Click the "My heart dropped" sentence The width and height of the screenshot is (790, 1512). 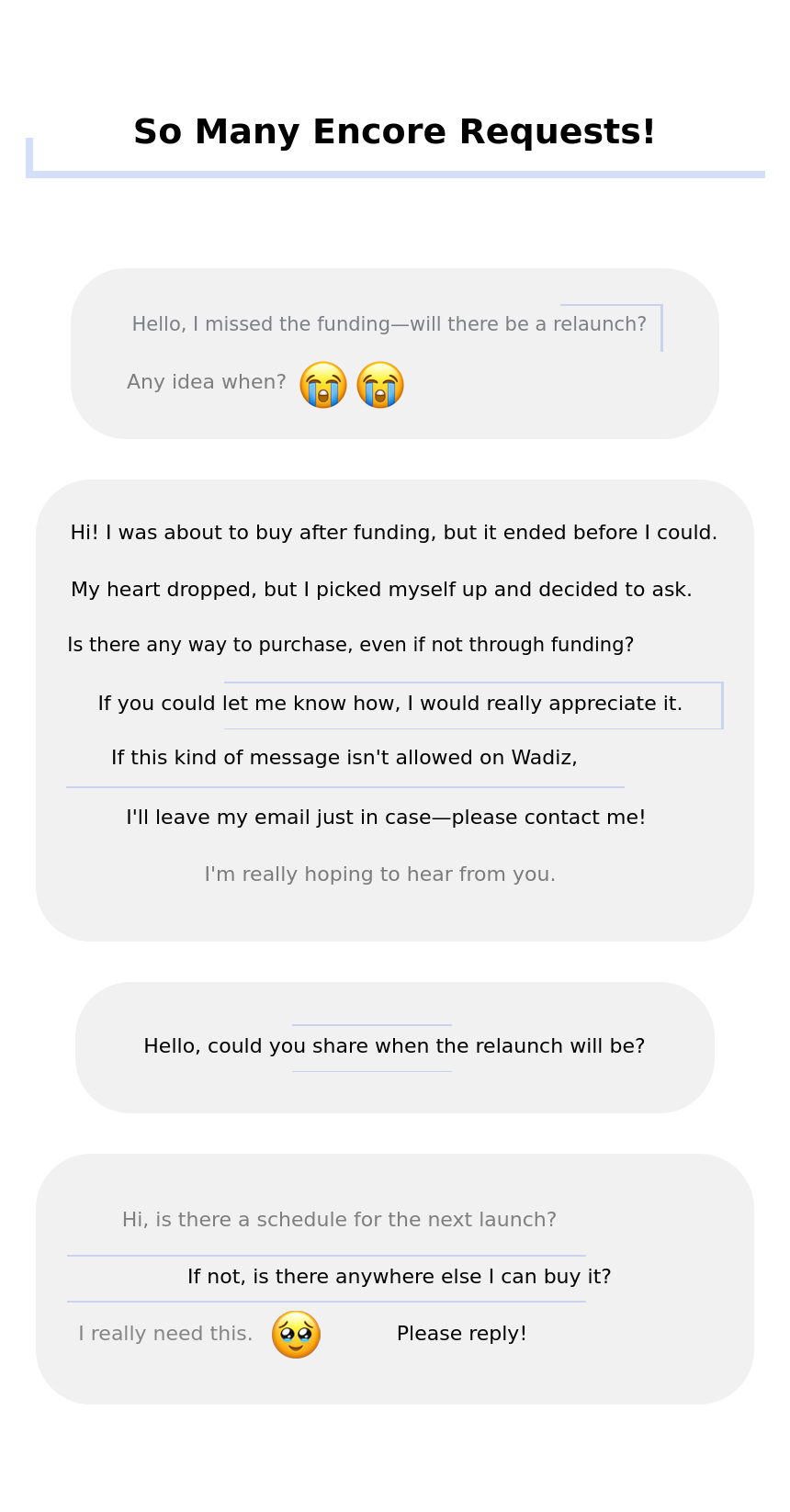pyautogui.click(x=381, y=590)
